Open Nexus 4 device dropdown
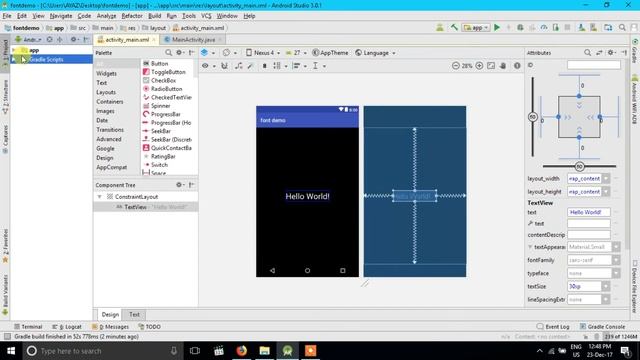 pyautogui.click(x=263, y=53)
